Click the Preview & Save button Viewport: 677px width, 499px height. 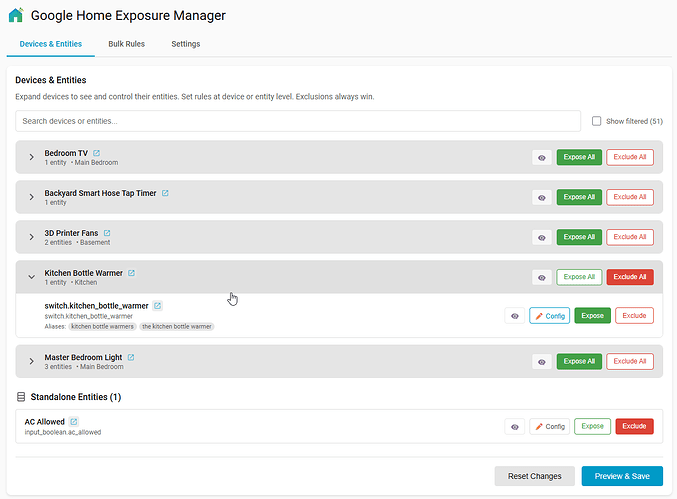[621, 476]
